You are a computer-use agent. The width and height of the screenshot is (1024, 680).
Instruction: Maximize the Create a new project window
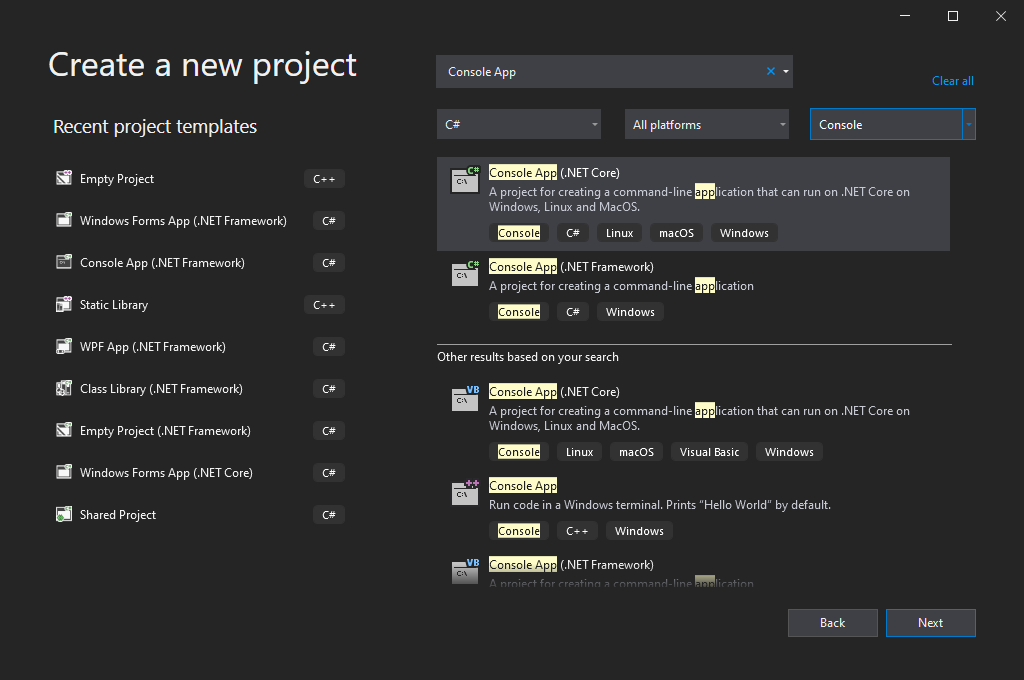pos(953,16)
